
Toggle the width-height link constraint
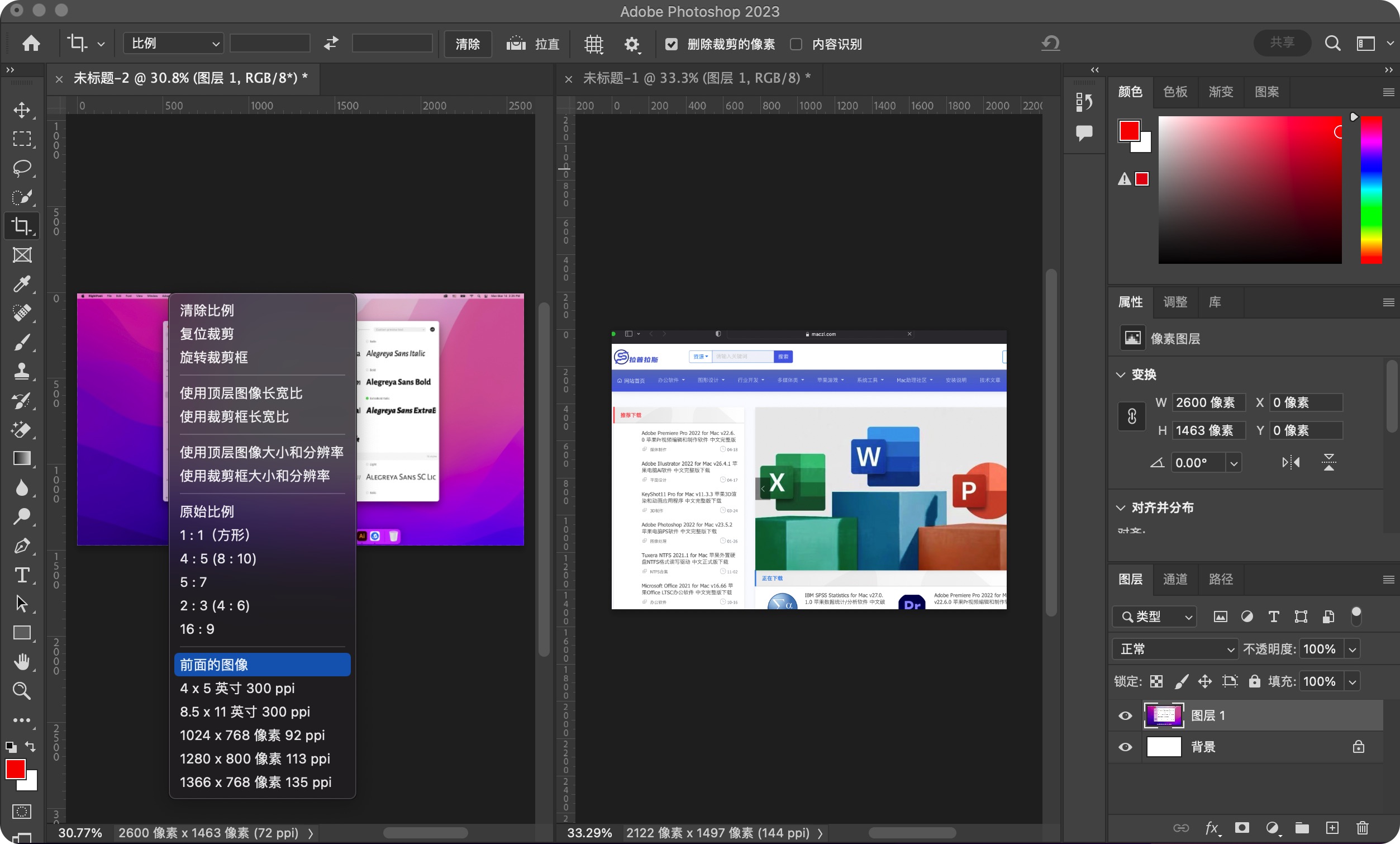[1132, 416]
